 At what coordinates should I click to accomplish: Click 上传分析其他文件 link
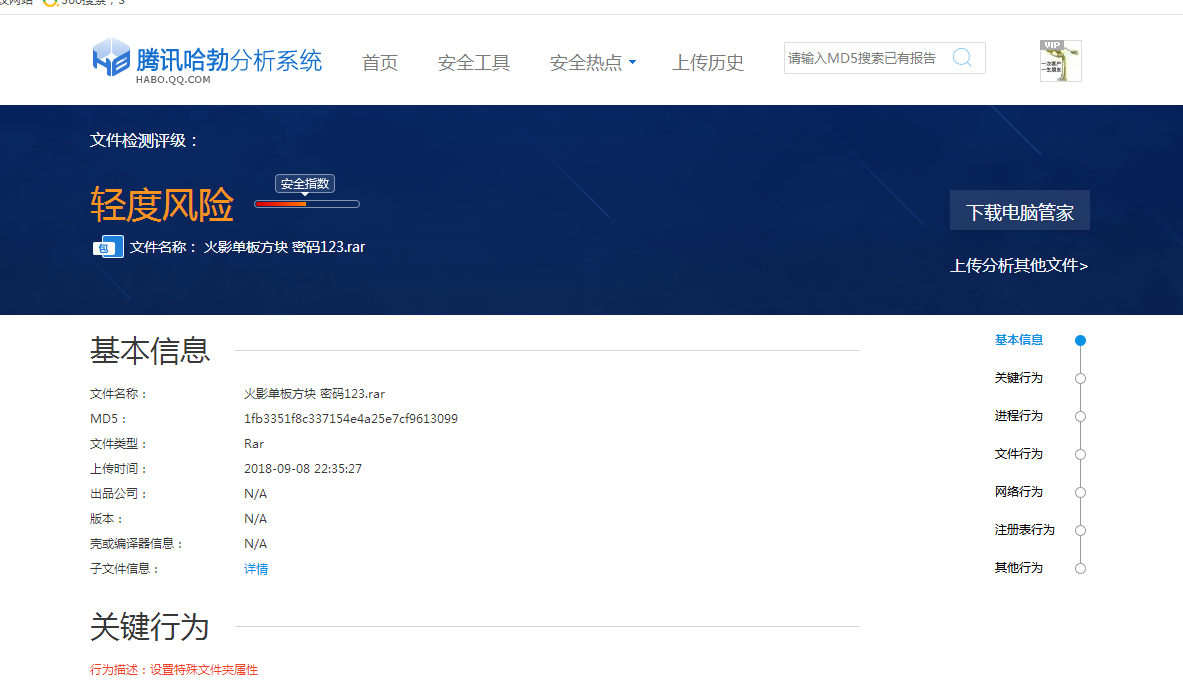[x=1018, y=266]
